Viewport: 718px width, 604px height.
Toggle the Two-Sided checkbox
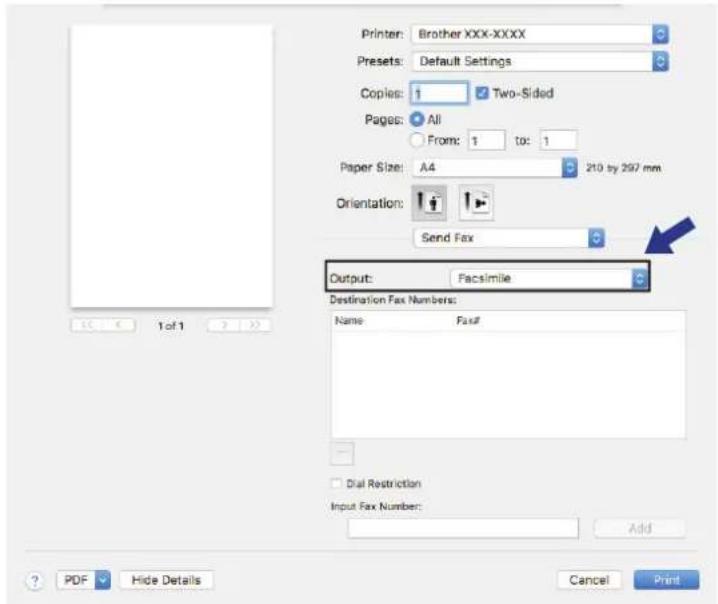pos(482,93)
